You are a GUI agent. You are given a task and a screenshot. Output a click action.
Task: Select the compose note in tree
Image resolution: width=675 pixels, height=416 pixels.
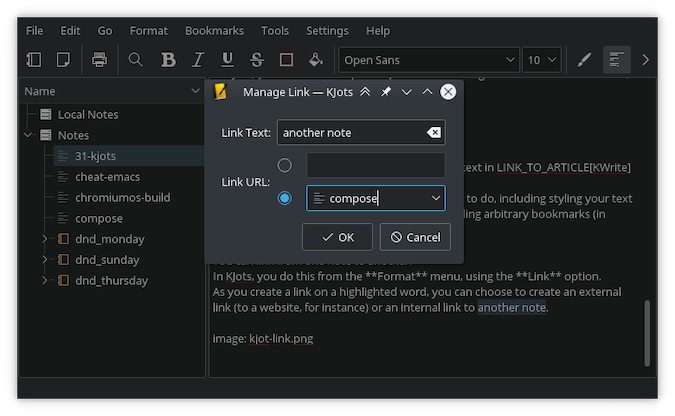coord(99,218)
